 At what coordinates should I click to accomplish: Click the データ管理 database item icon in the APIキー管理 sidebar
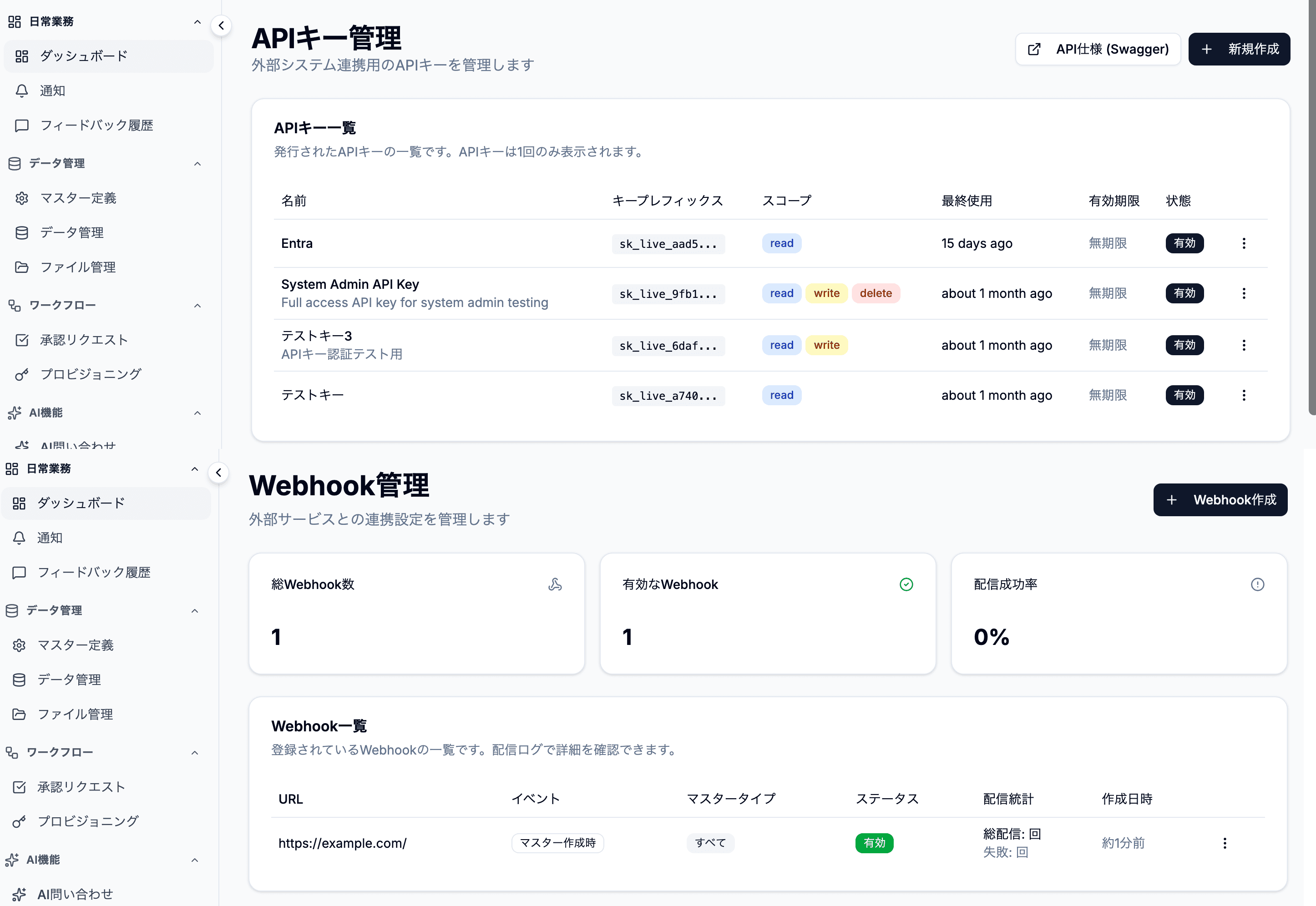(x=21, y=233)
